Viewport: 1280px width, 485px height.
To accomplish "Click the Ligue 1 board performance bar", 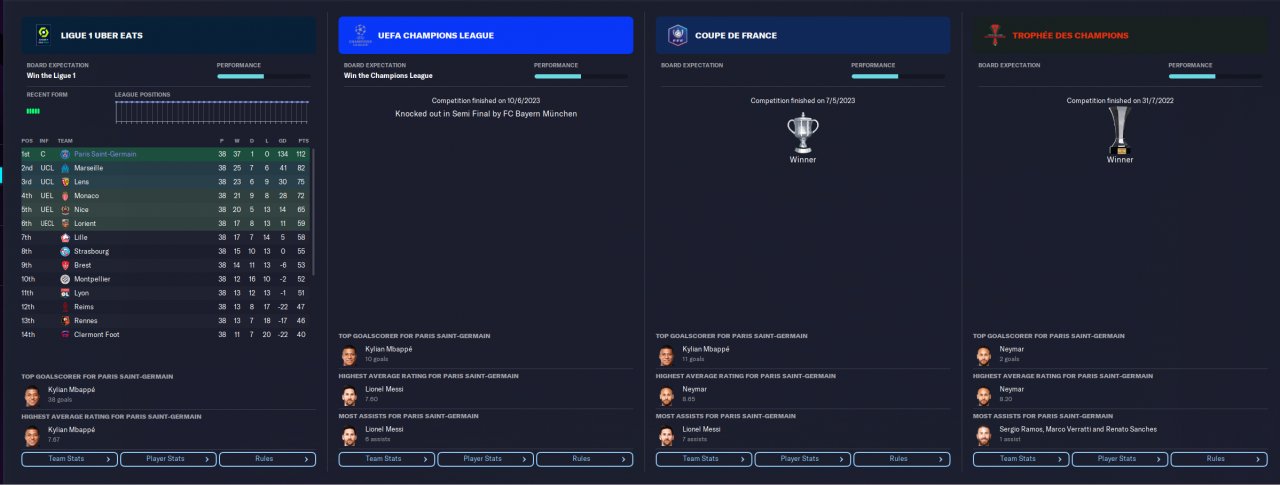I will coord(263,76).
